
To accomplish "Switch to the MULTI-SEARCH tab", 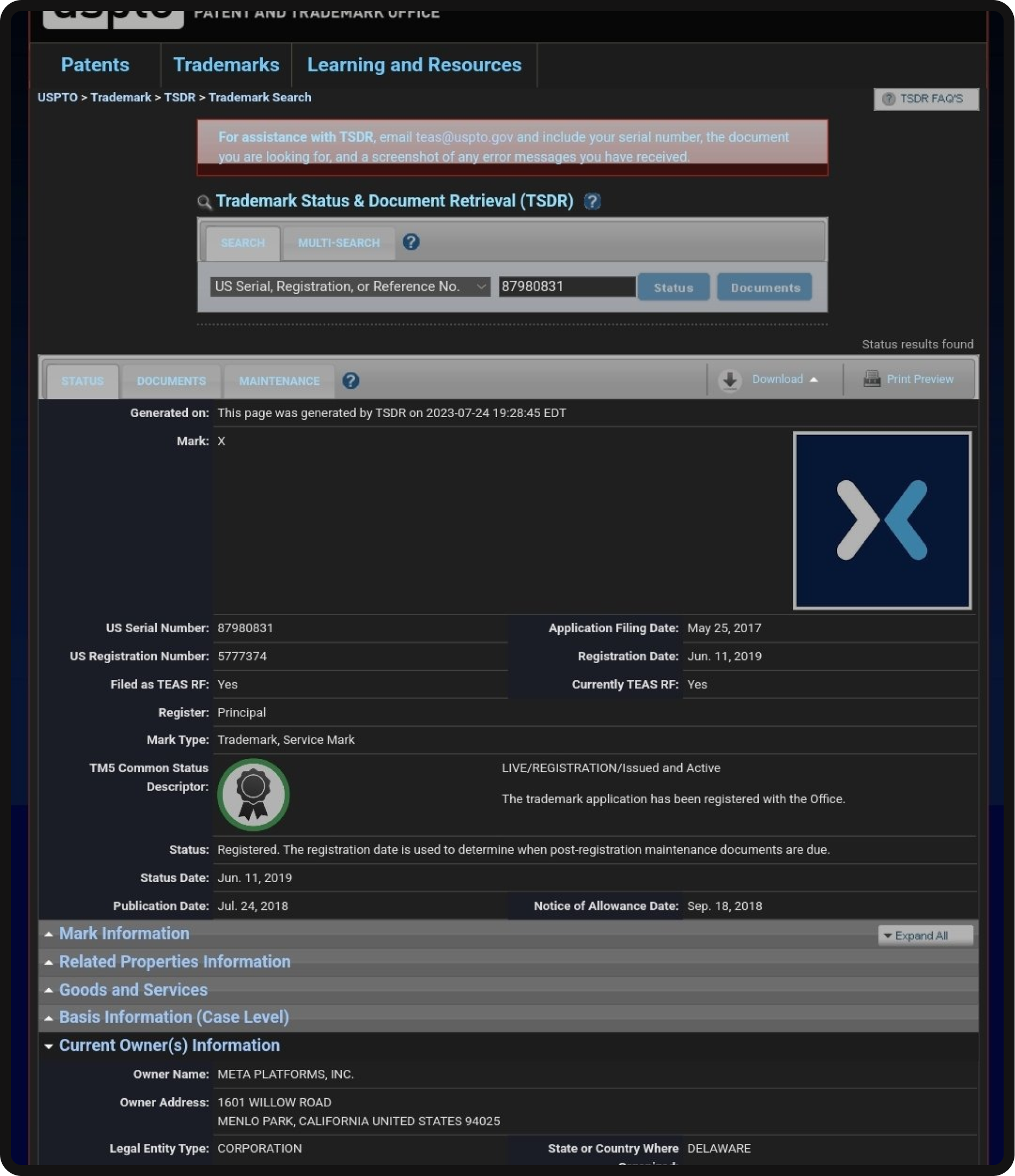I will click(x=338, y=243).
